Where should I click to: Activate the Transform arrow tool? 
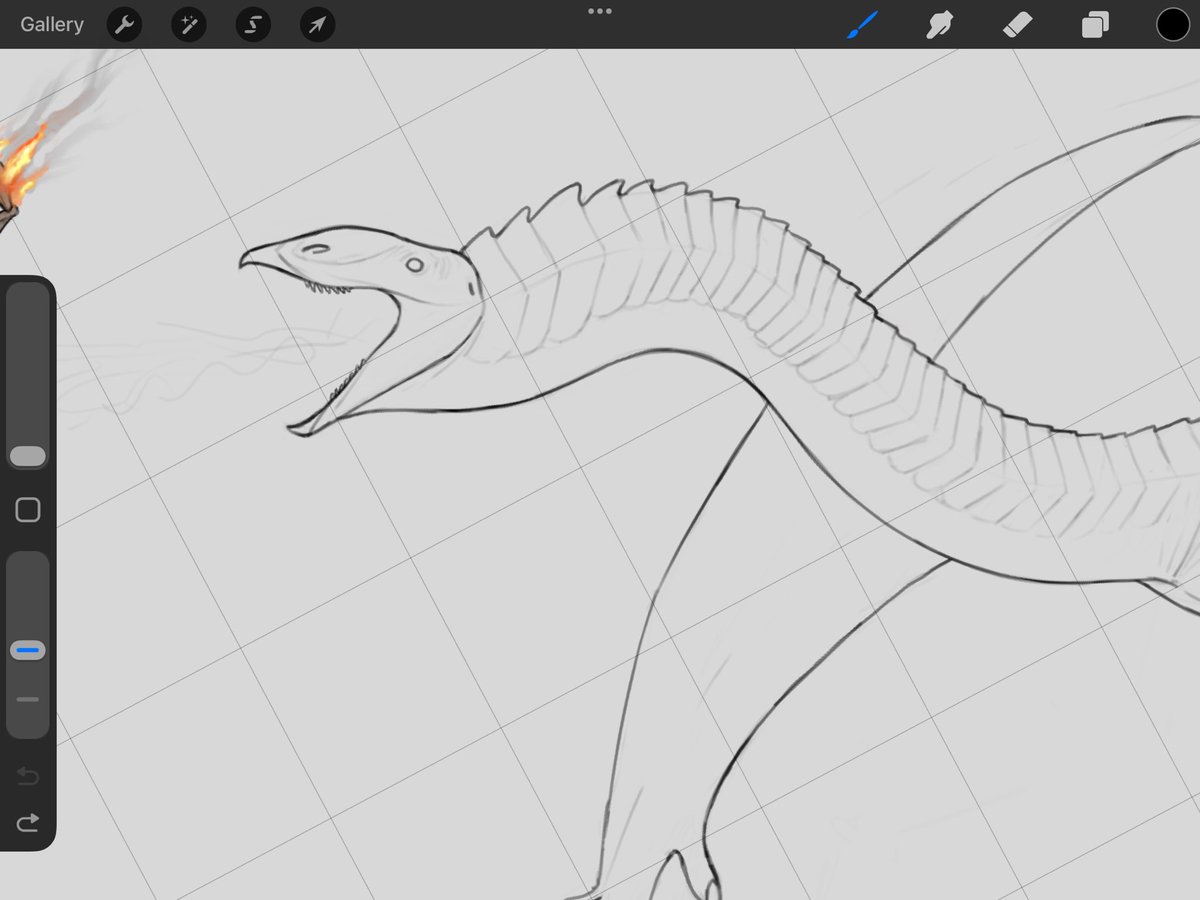pyautogui.click(x=317, y=25)
